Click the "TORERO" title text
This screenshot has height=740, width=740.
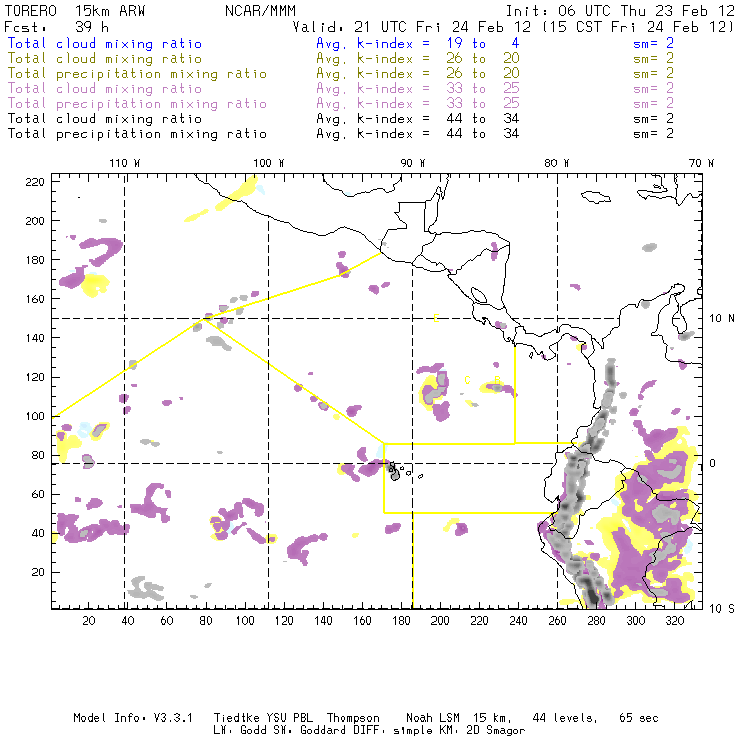click(x=31, y=11)
